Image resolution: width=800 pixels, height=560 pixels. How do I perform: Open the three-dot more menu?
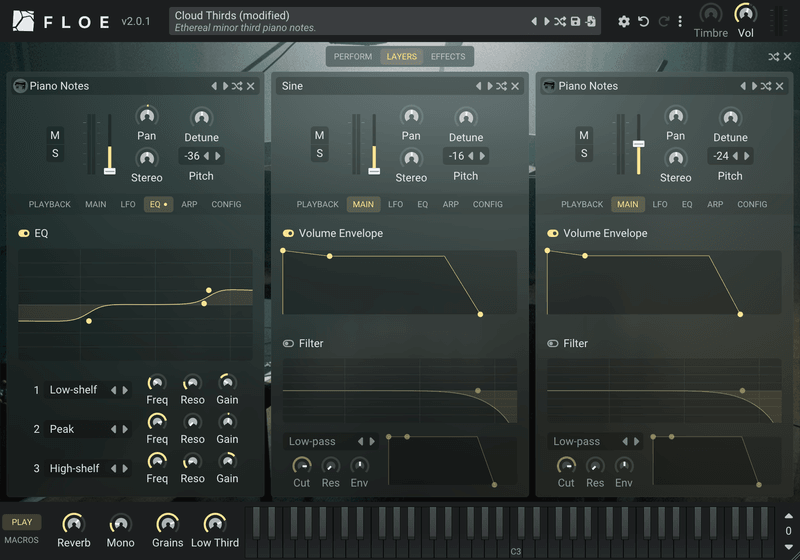coord(680,21)
